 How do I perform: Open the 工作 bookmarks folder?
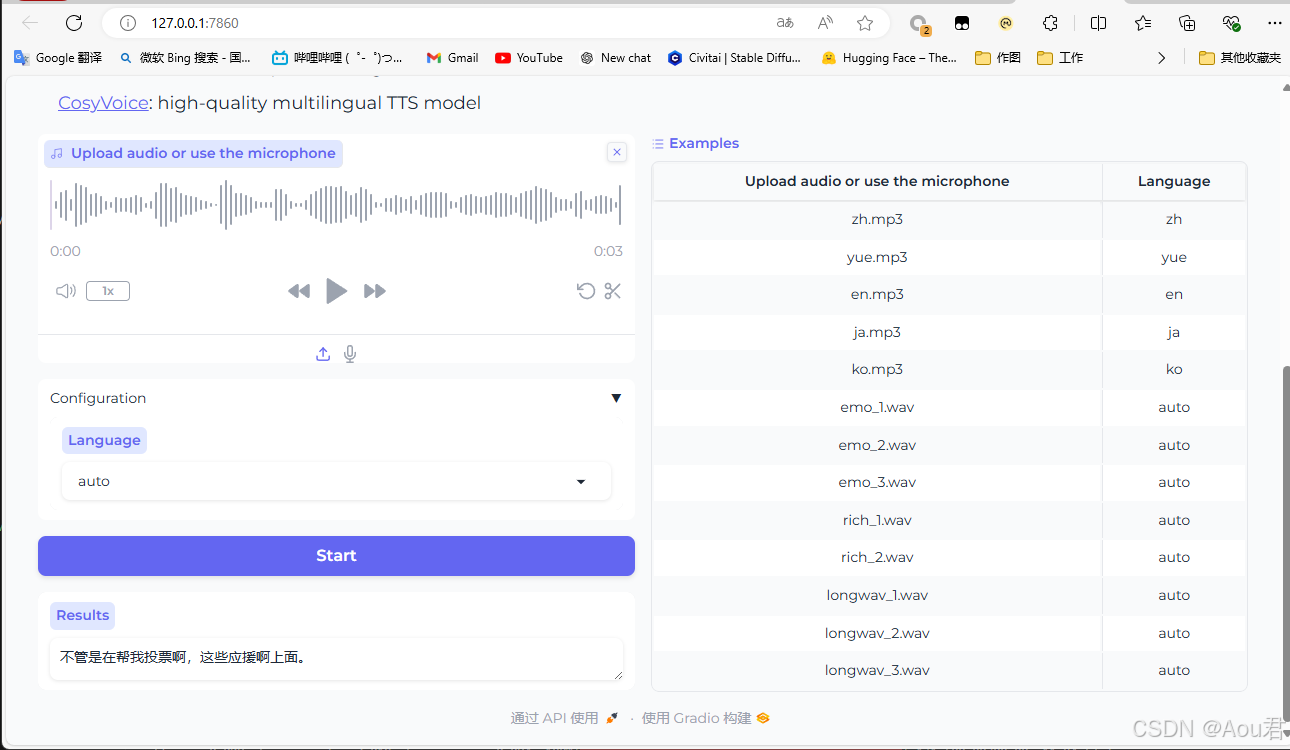coord(1060,58)
